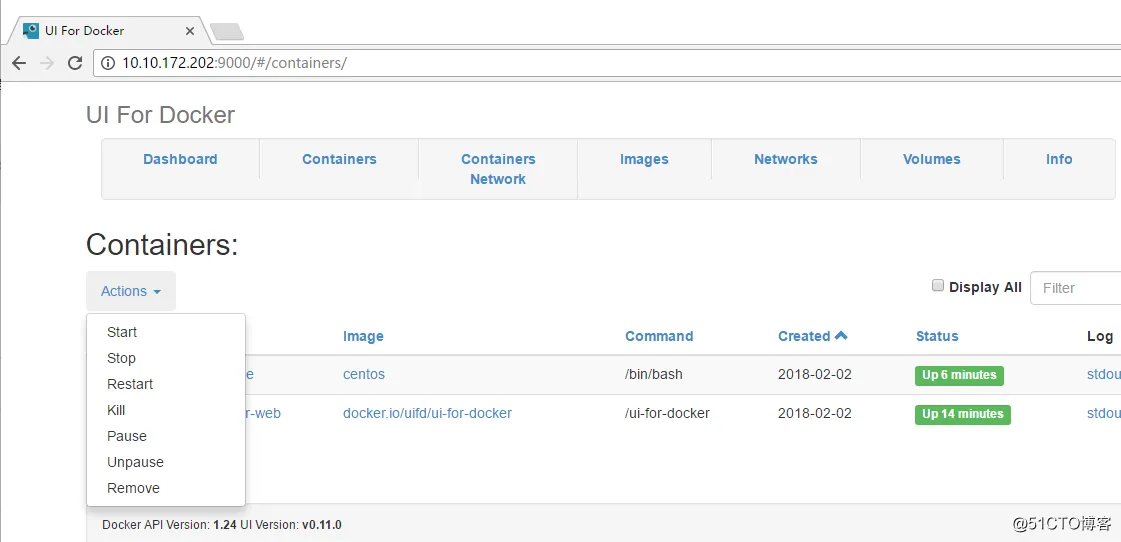This screenshot has height=542, width=1121.
Task: Click the UI For Docker tab favicon
Action: (31, 31)
